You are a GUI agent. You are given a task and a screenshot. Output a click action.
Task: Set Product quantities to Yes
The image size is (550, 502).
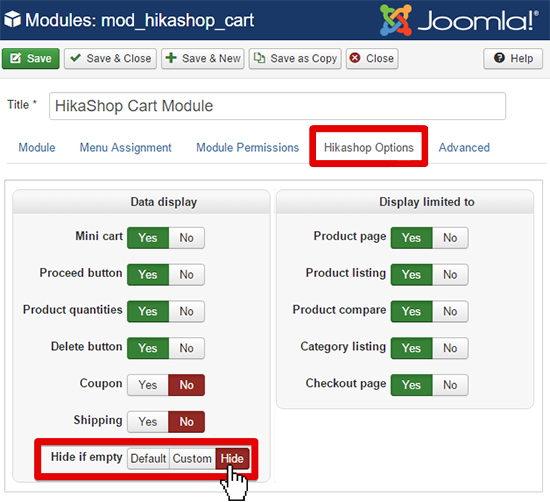[148, 312]
